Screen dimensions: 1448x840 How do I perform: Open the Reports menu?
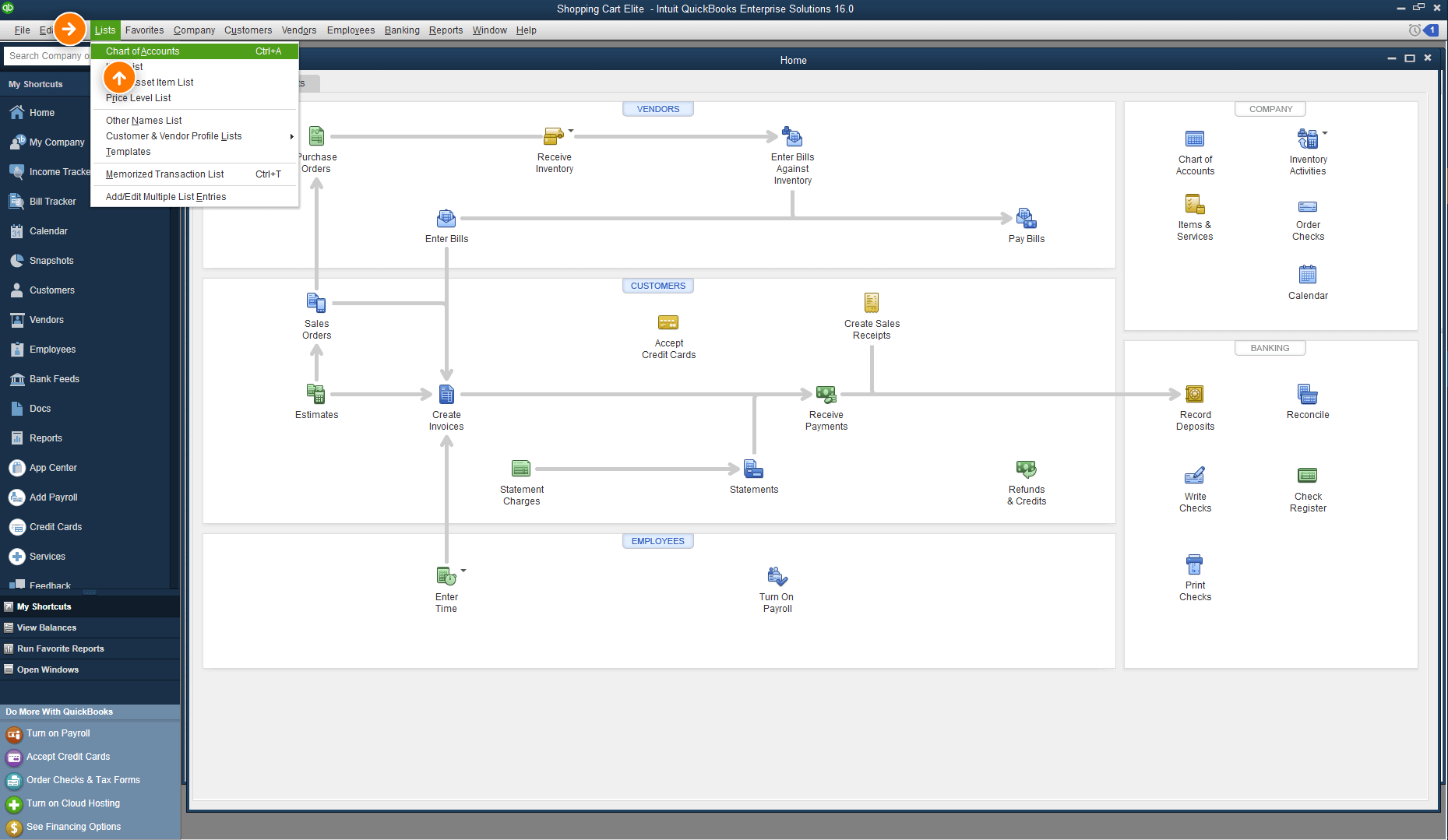pos(446,30)
